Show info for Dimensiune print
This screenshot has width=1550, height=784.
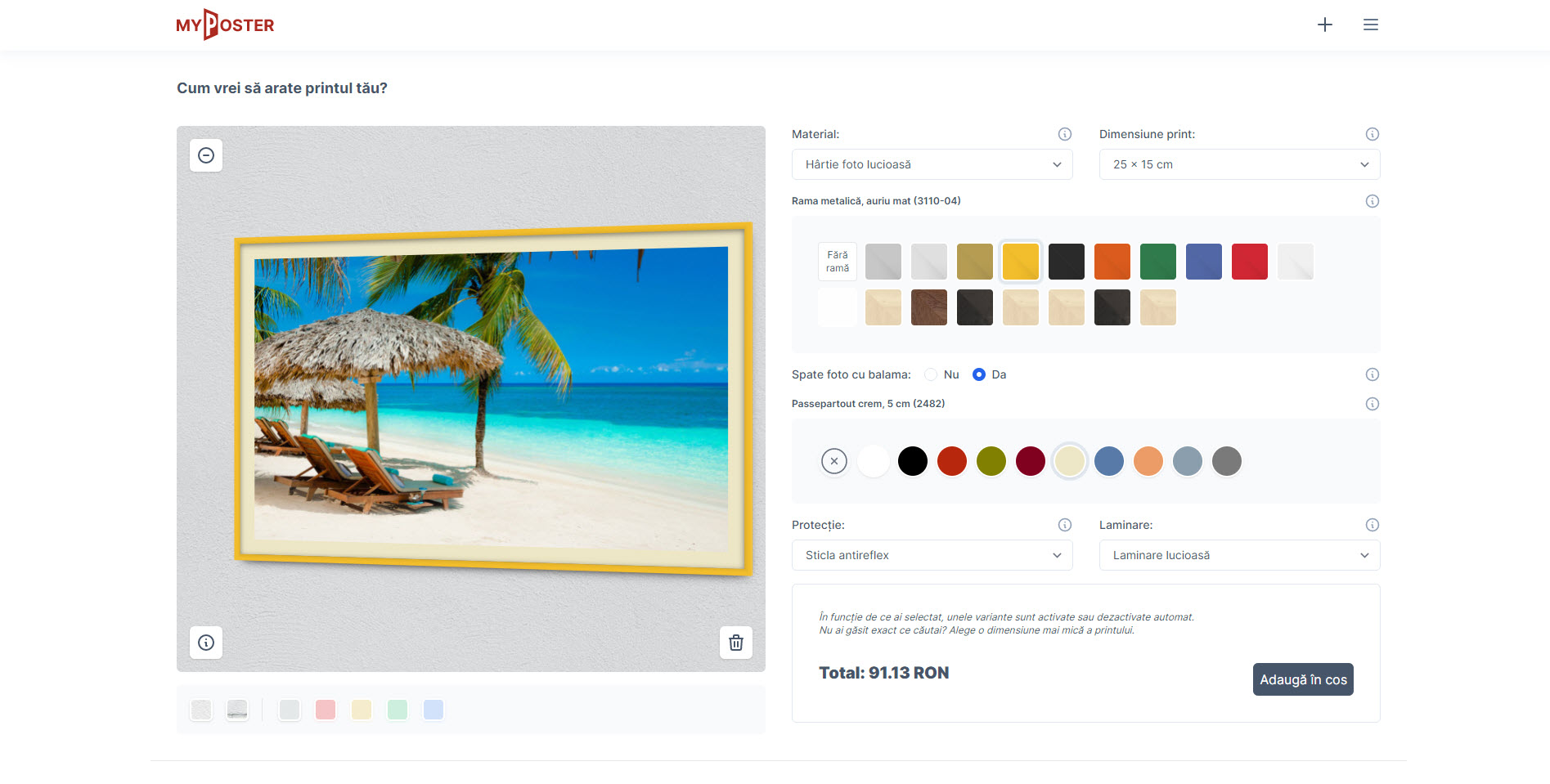[1373, 134]
